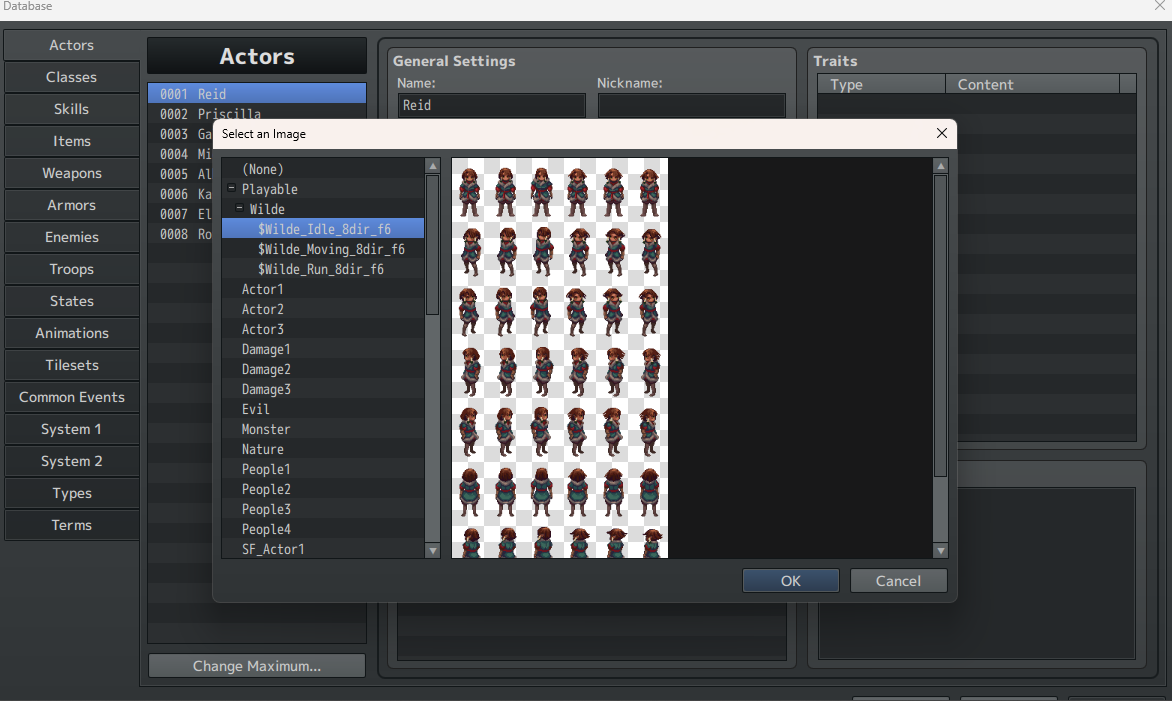This screenshot has height=701, width=1172.
Task: Select Nature image file
Action: coord(323,449)
